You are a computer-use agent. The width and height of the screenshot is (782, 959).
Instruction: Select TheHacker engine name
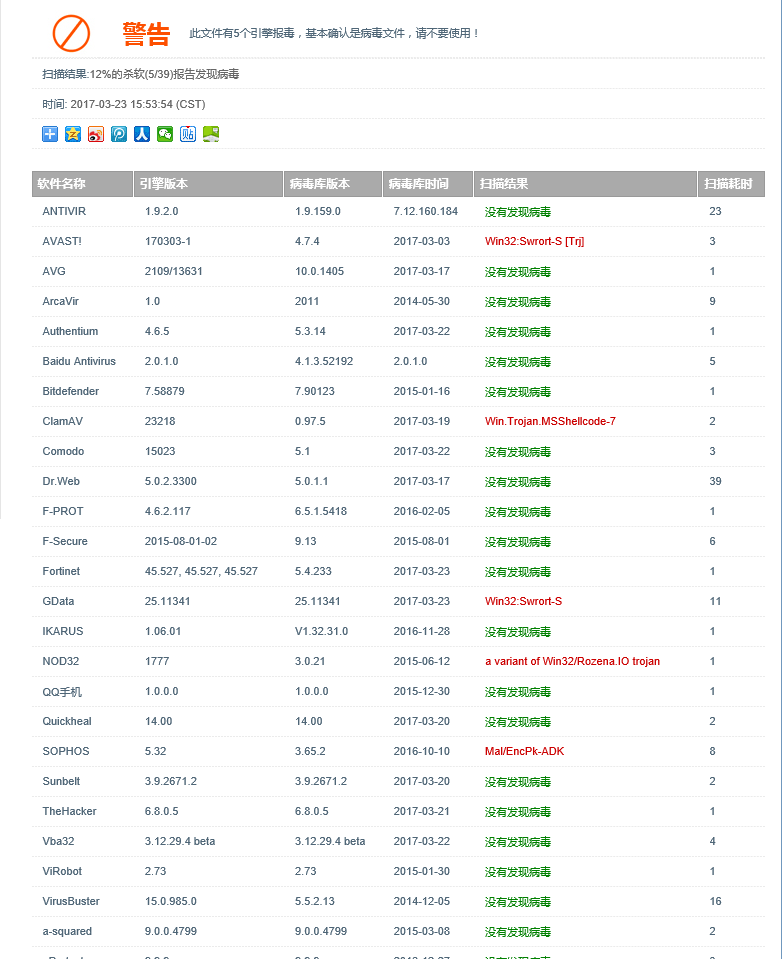point(69,810)
